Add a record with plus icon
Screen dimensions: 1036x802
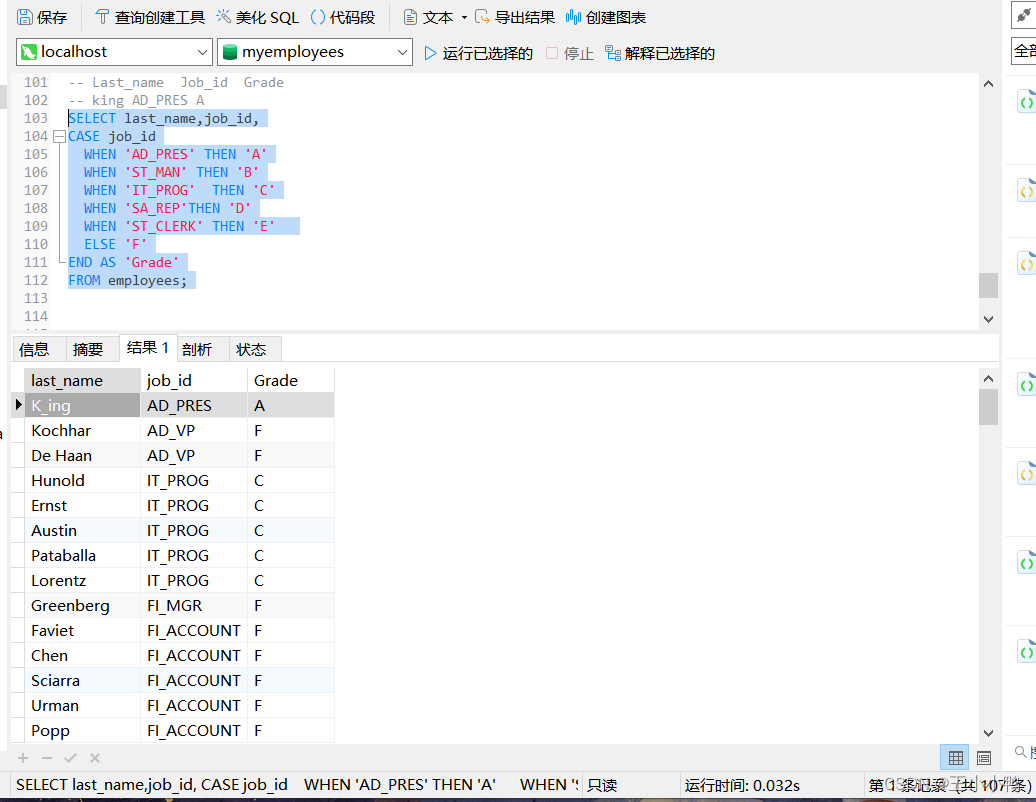point(23,758)
